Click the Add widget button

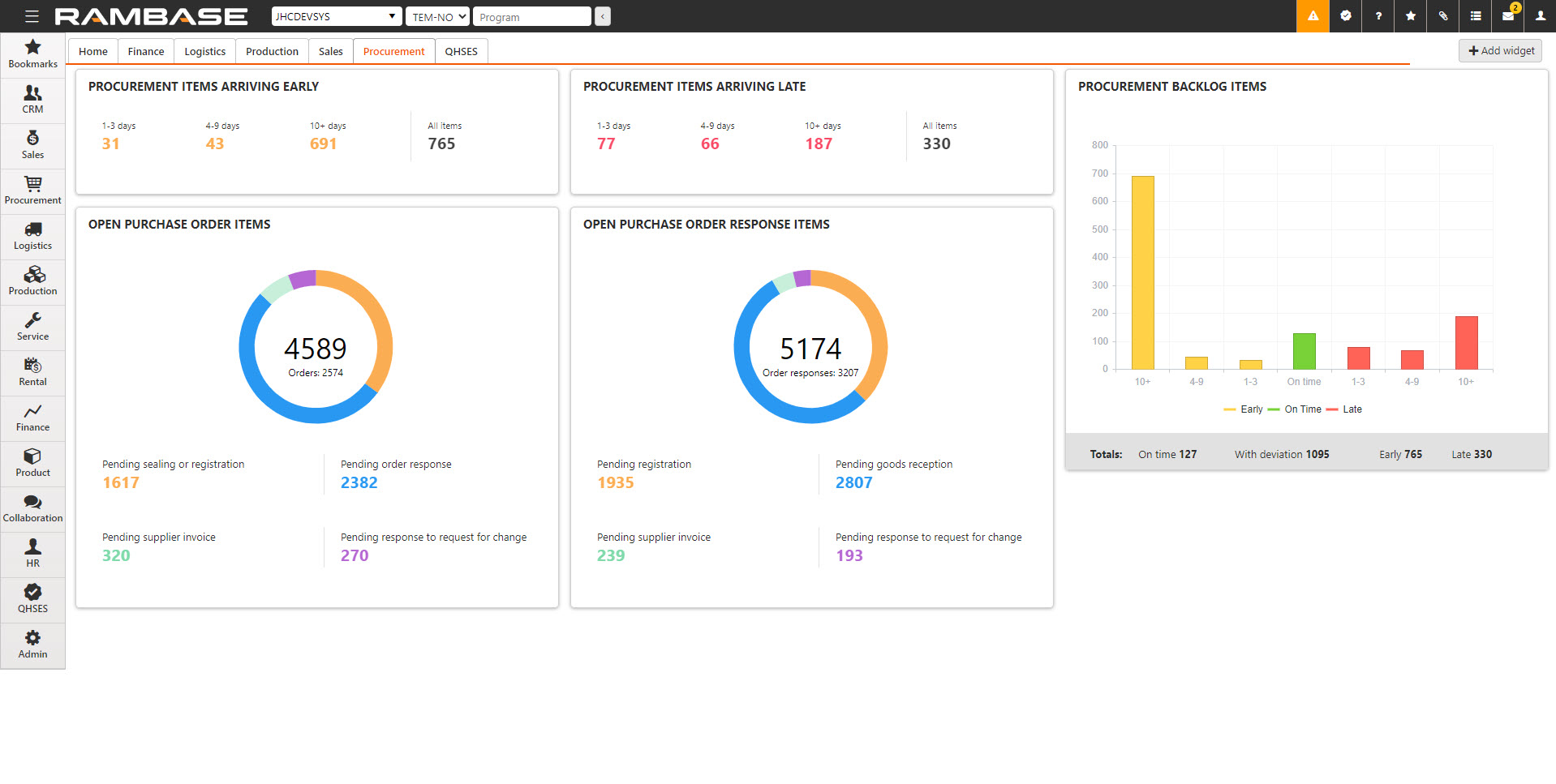(x=1500, y=50)
